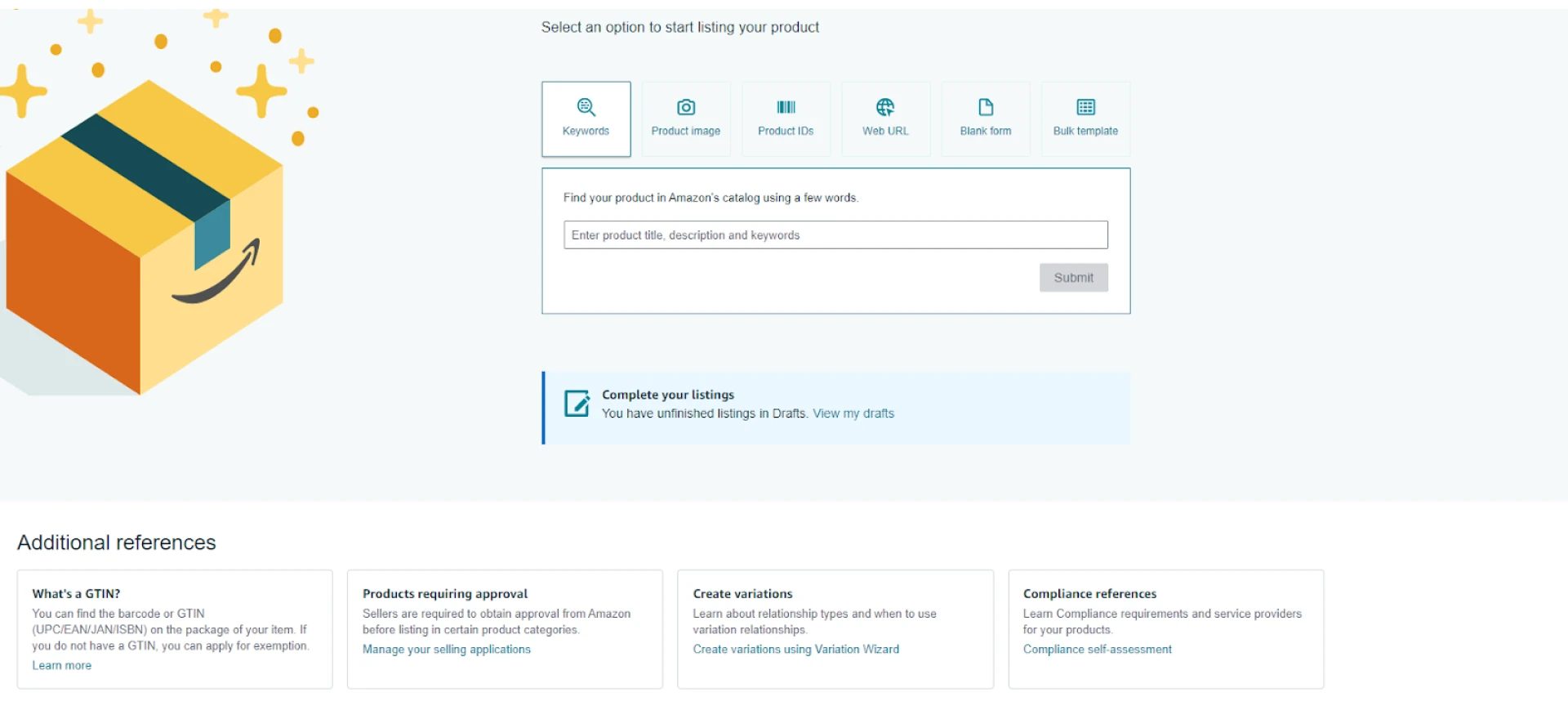Viewport: 1568px width, 706px height.
Task: Click the "Compliance references" card title
Action: tap(1089, 593)
